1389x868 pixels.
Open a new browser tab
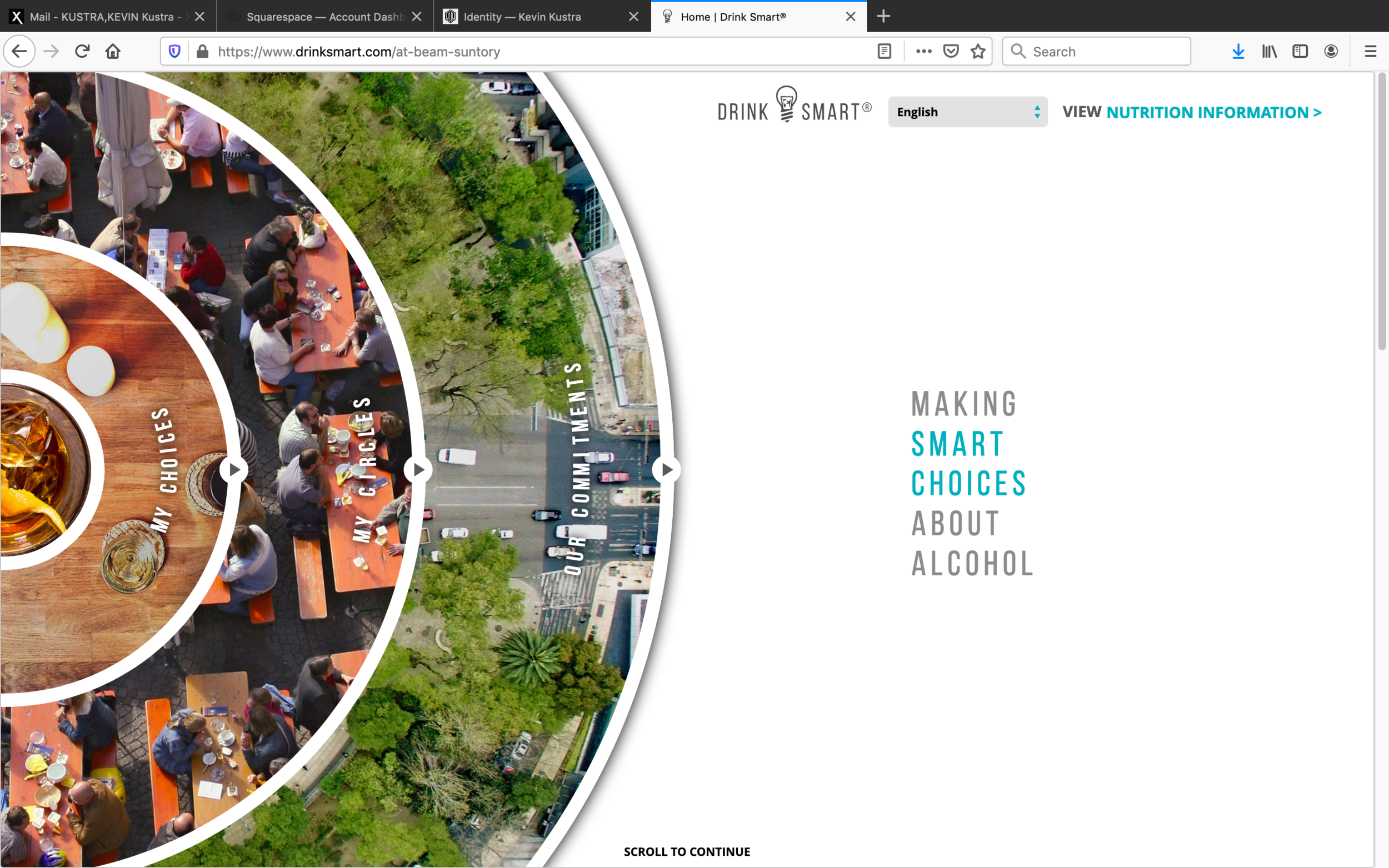[883, 16]
